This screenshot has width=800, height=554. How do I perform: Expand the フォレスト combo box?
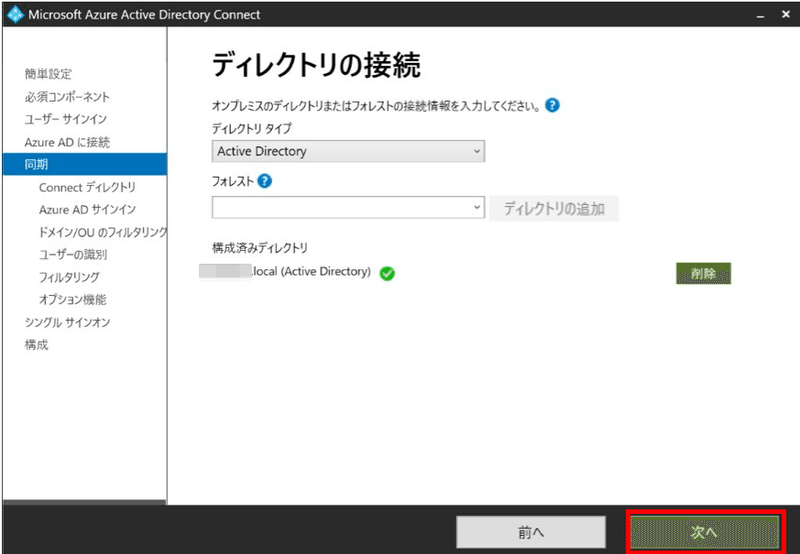348,208
